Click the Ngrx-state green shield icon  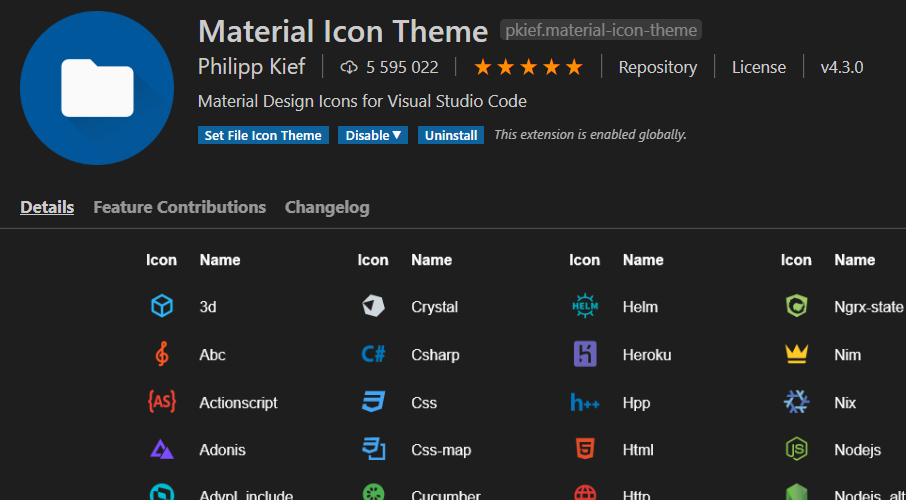point(796,306)
